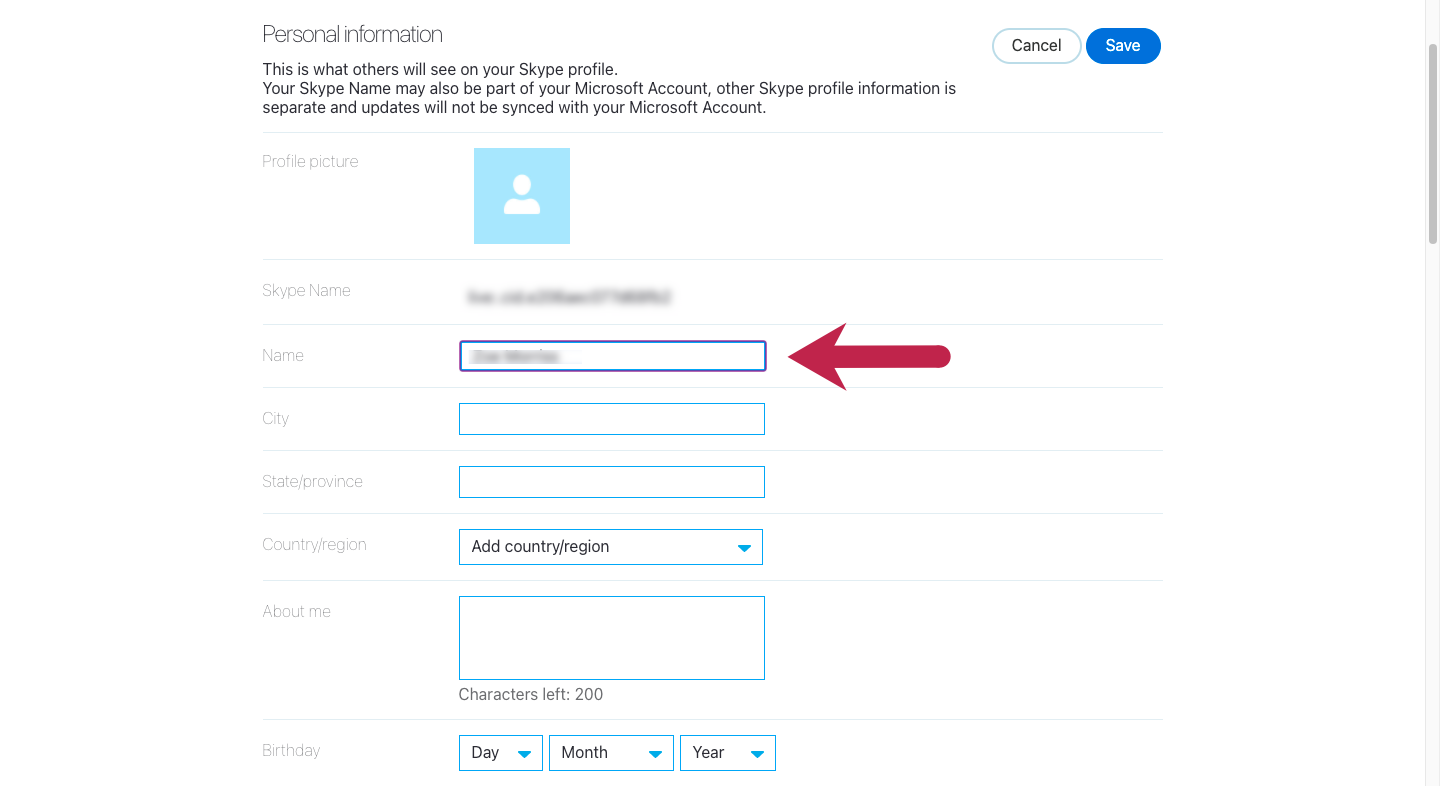
Task: Click the City input field
Action: click(x=611, y=419)
